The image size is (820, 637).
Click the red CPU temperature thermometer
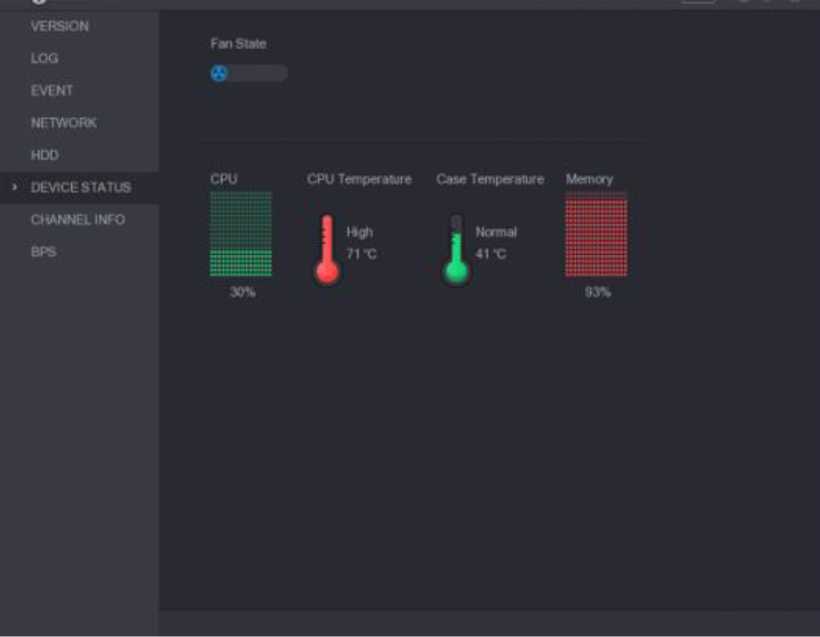327,249
